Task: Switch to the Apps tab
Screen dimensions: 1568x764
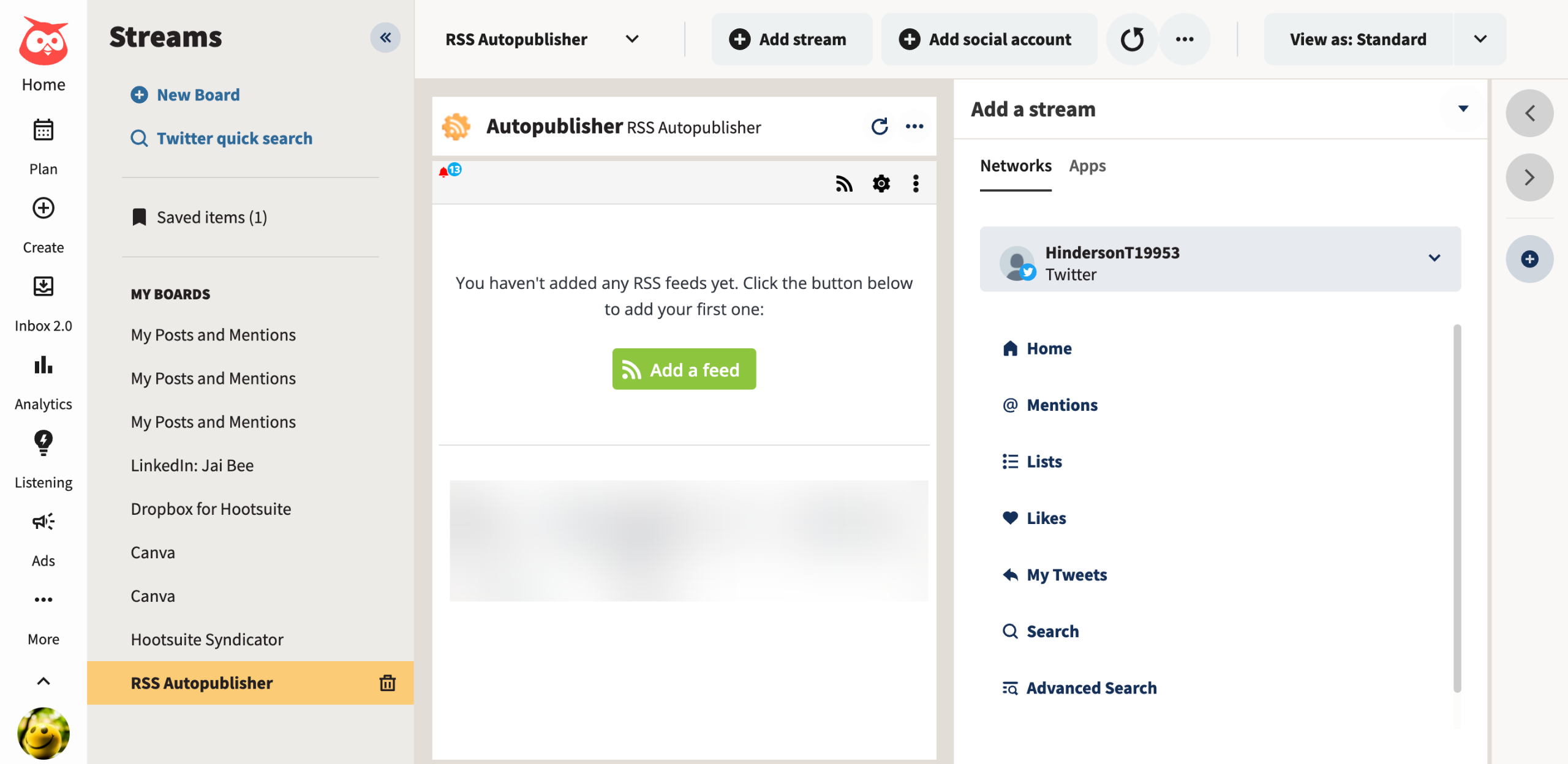Action: (1087, 166)
